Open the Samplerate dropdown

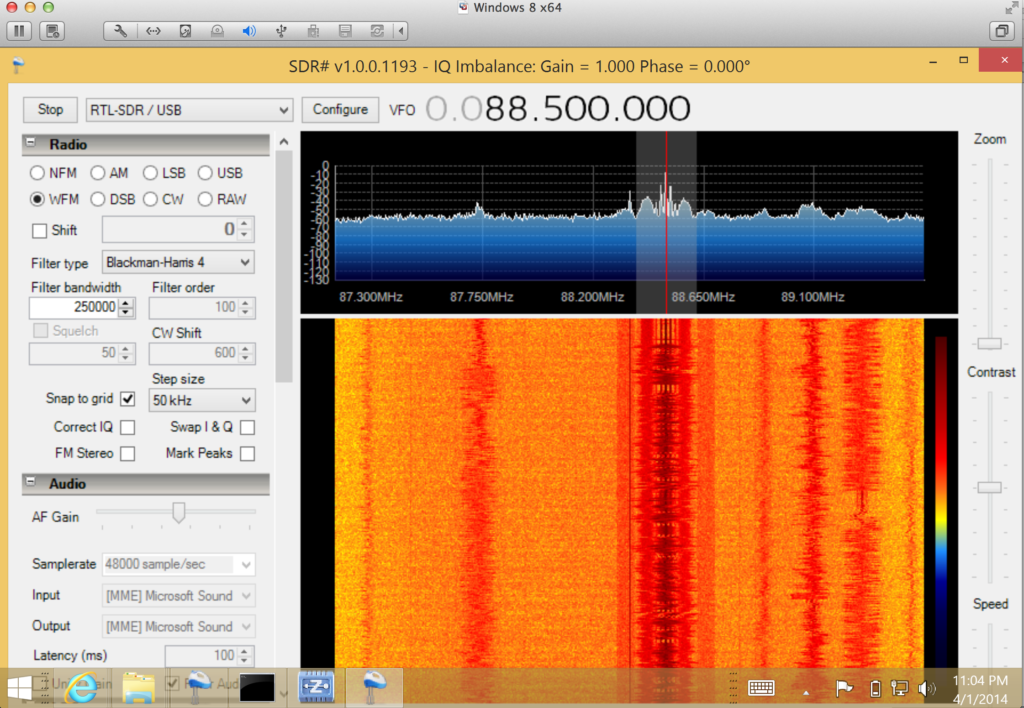(178, 564)
